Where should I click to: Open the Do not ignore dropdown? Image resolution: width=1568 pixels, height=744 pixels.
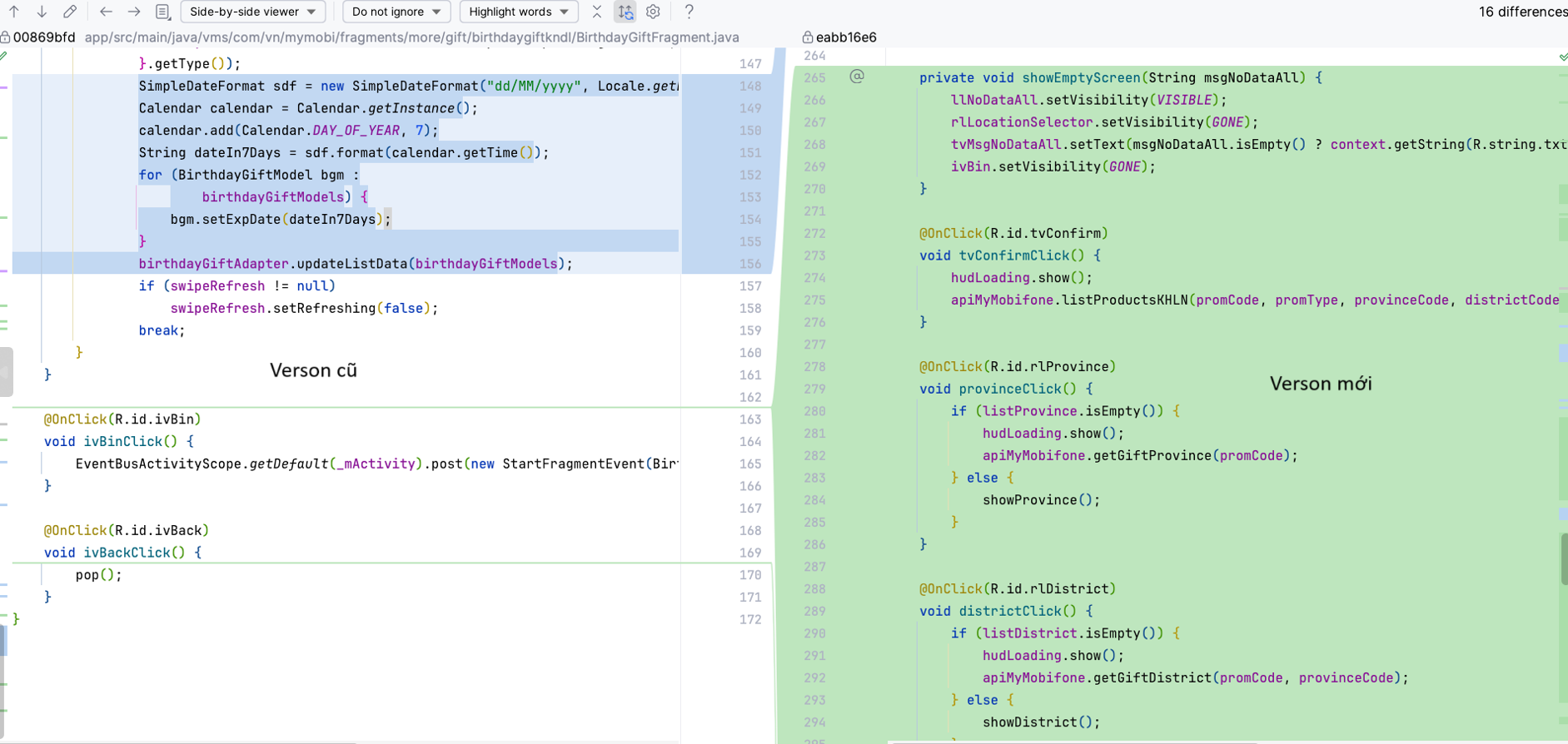pos(396,12)
